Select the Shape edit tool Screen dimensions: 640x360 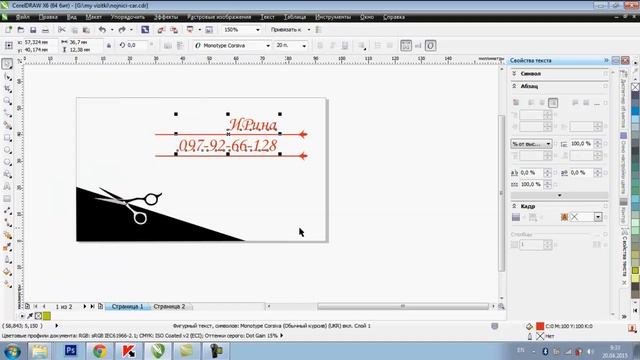(x=7, y=77)
